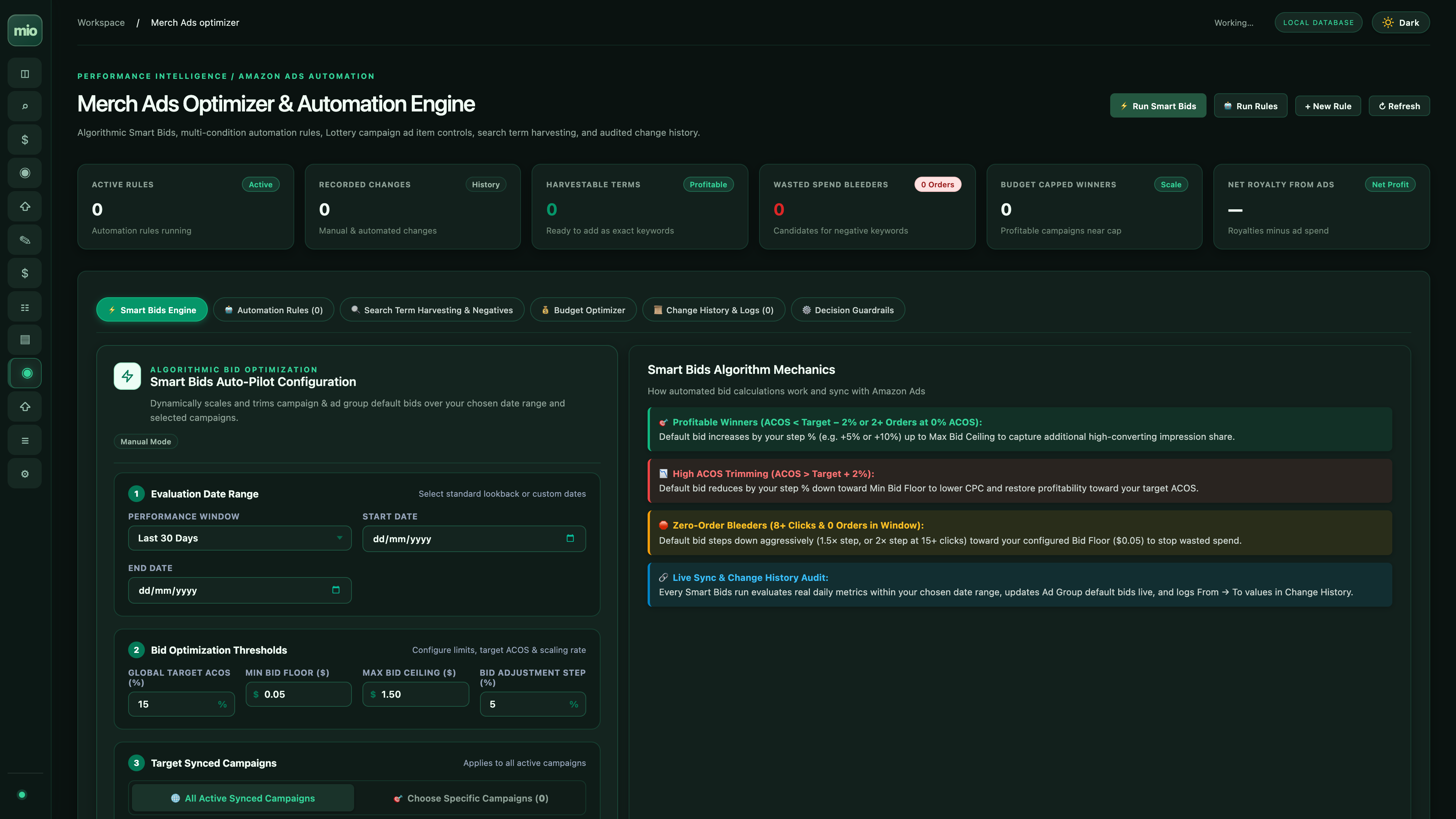Viewport: 1456px width, 819px height.
Task: Click the Max Bid Ceiling field showing 1.50
Action: (416, 694)
